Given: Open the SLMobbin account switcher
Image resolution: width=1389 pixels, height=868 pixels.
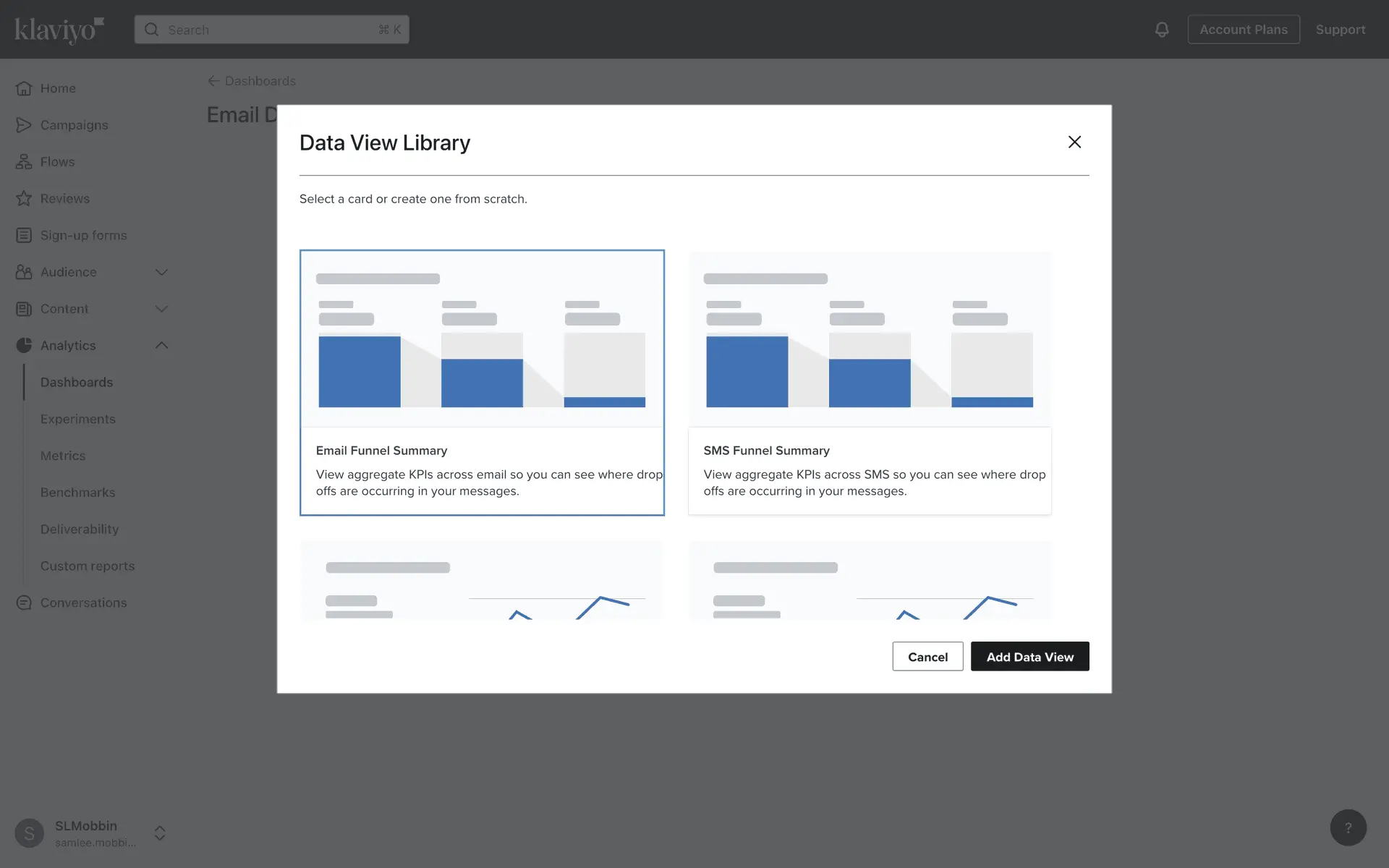Looking at the screenshot, I should (x=160, y=833).
